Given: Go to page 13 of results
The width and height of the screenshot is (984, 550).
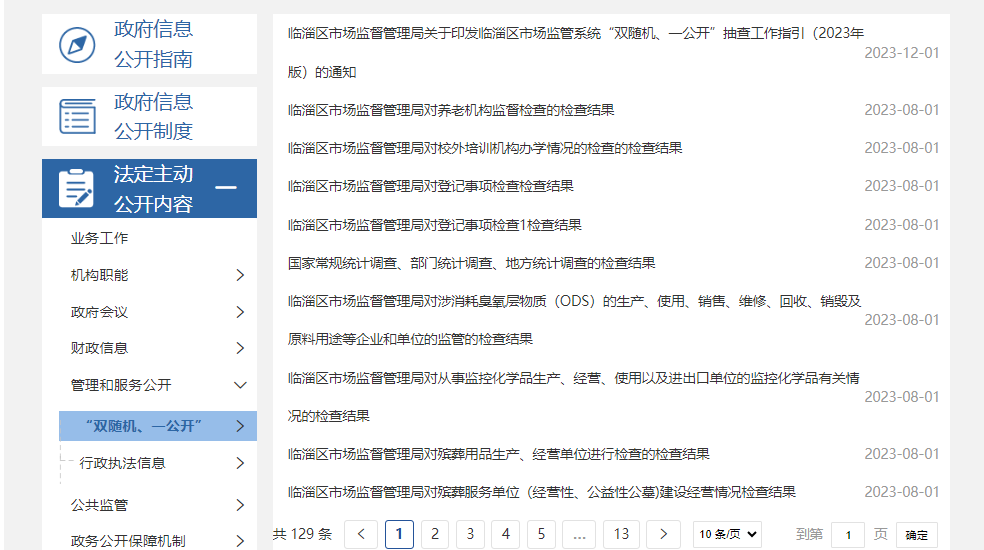Looking at the screenshot, I should 621,534.
